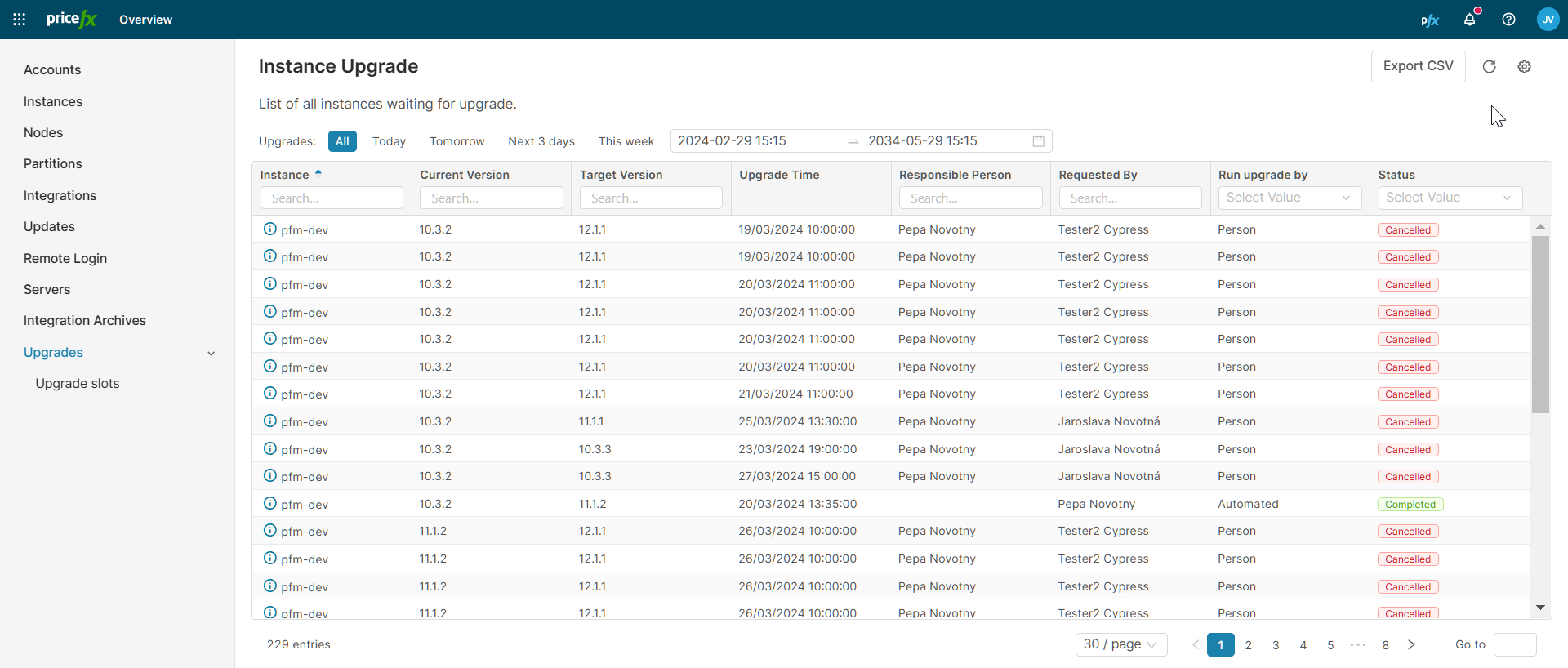Viewport: 1568px width, 668px height.
Task: Open the Status filter dropdown
Action: point(1450,198)
